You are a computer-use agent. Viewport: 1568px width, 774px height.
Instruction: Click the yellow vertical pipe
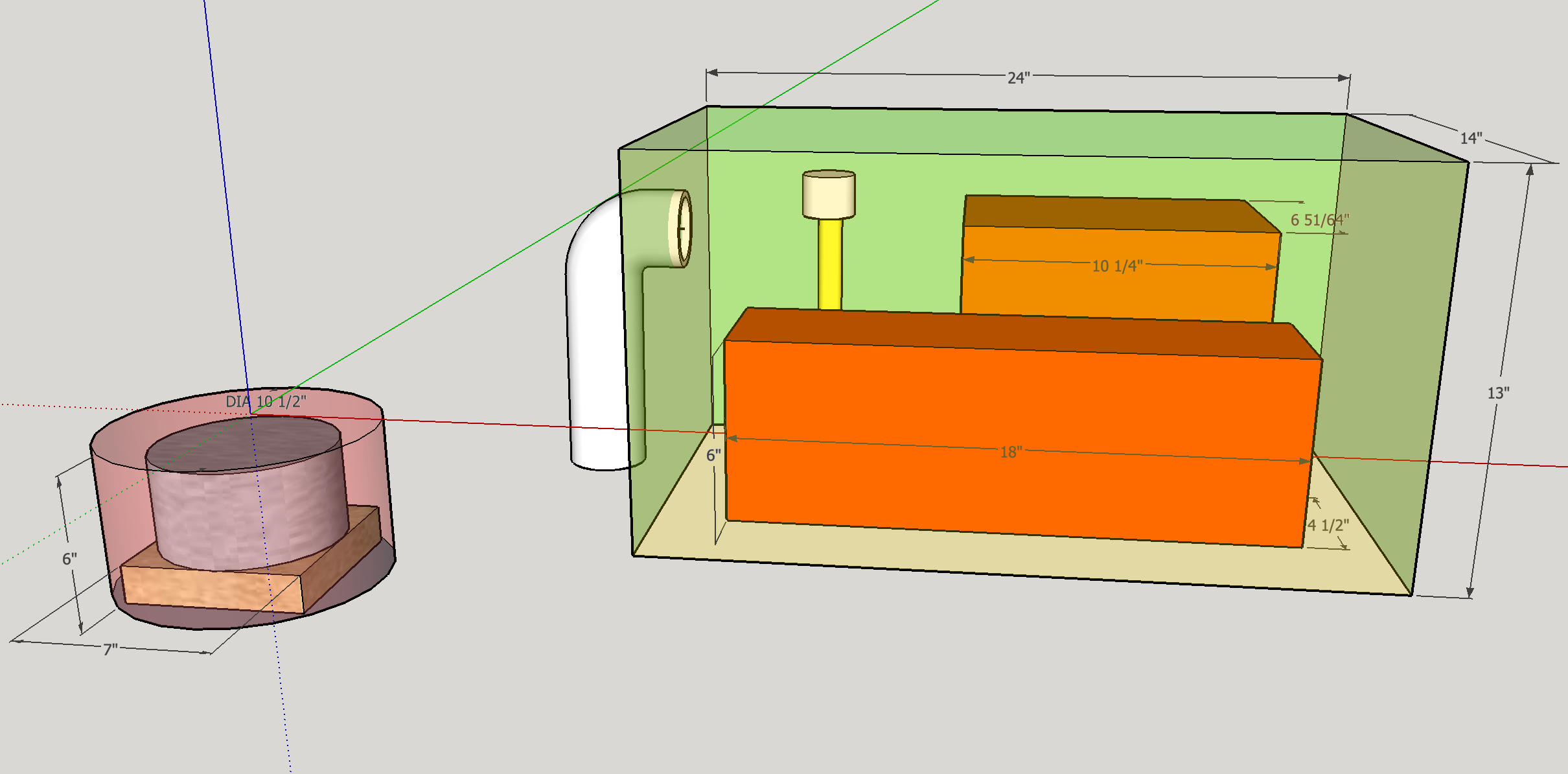[x=830, y=264]
